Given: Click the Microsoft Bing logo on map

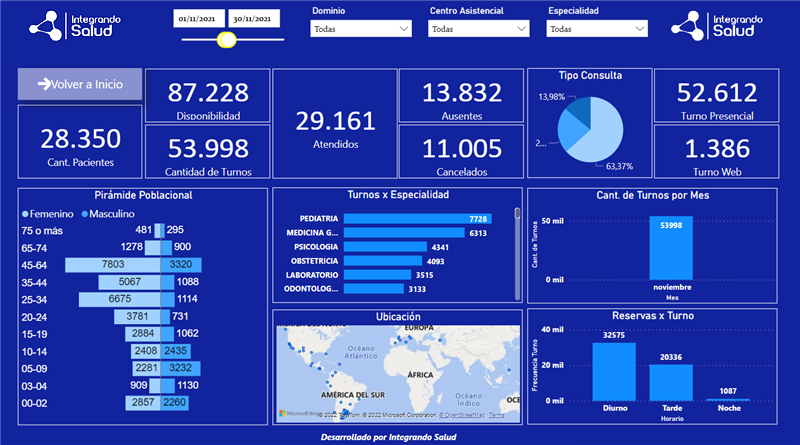Looking at the screenshot, I should coord(300,412).
